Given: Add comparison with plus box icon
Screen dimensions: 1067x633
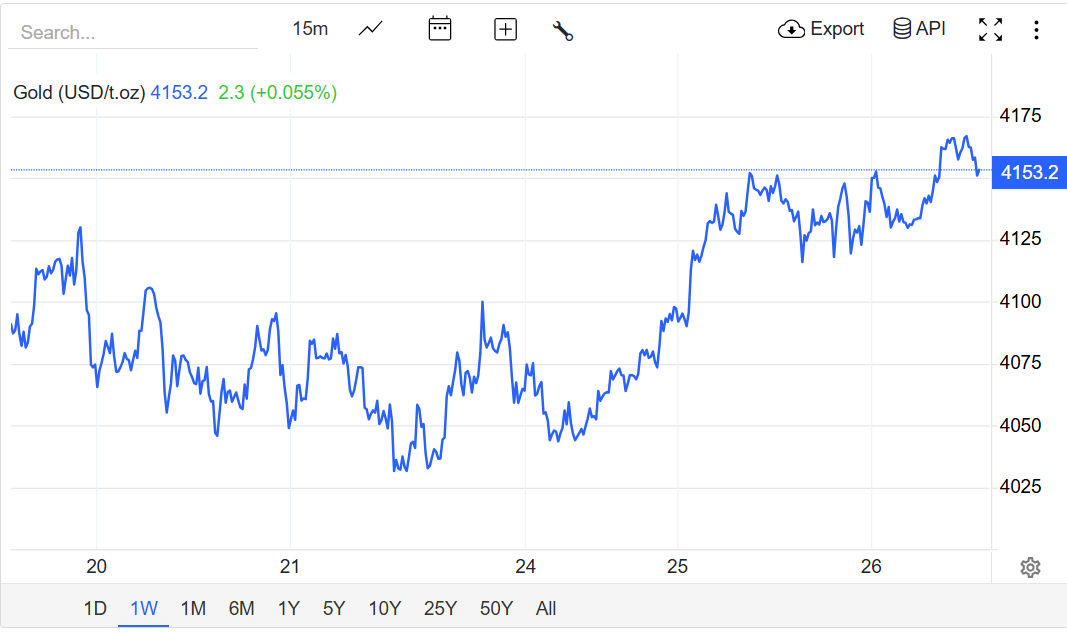Looking at the screenshot, I should (505, 29).
